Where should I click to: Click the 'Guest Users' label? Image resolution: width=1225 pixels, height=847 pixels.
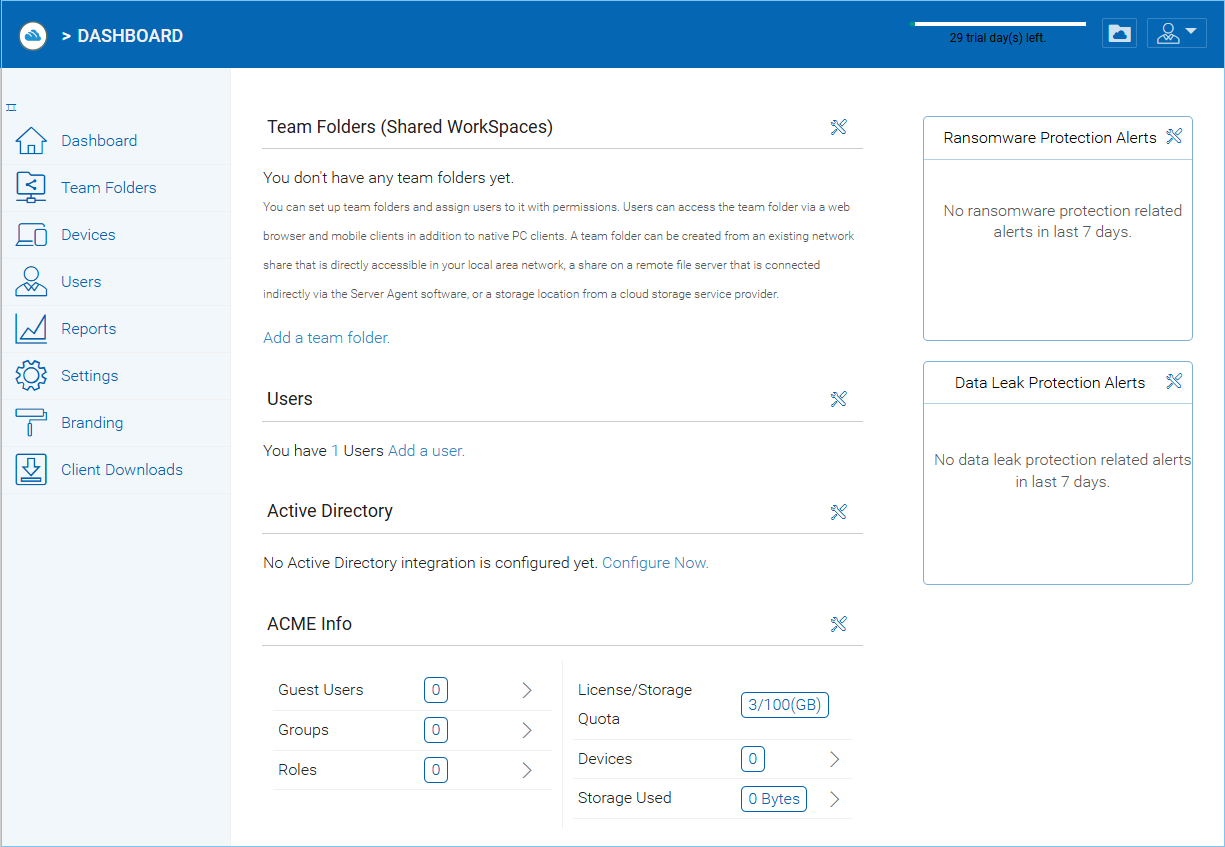pyautogui.click(x=321, y=690)
